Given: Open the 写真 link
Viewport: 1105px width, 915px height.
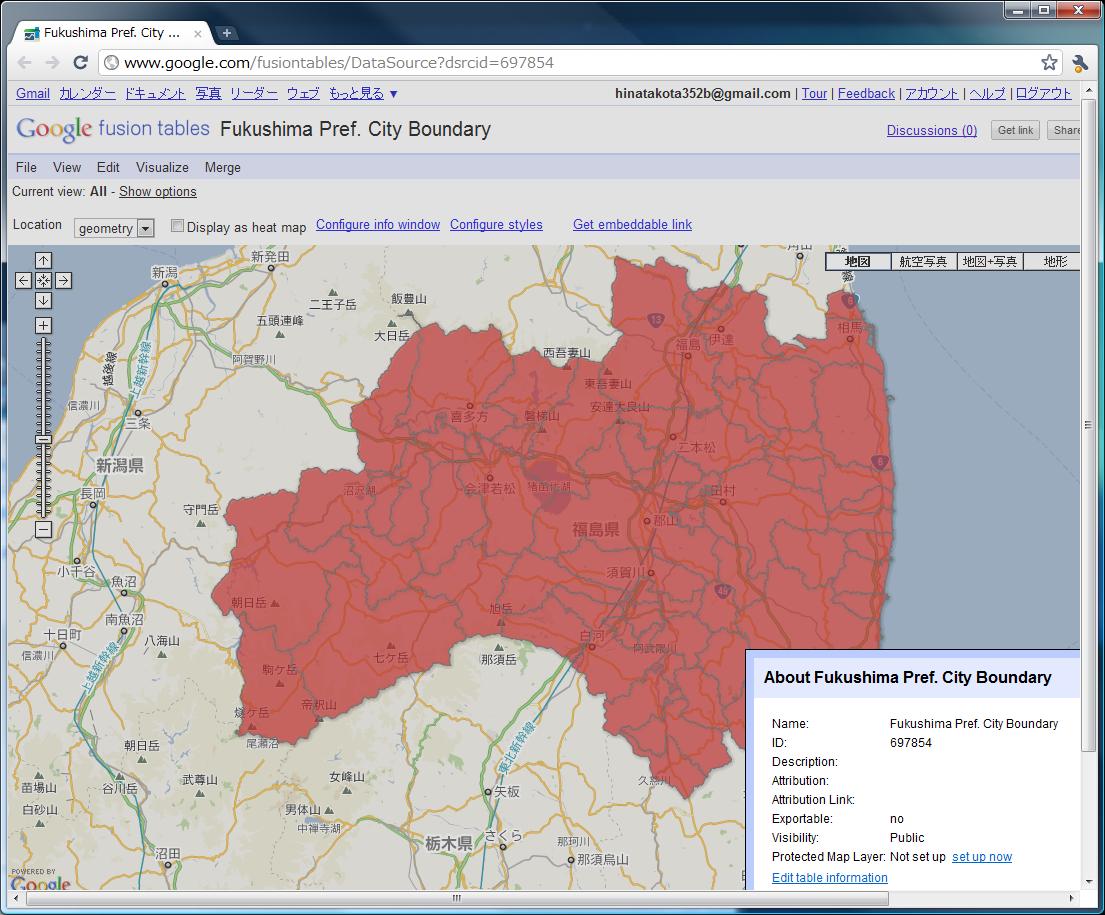Looking at the screenshot, I should pyautogui.click(x=209, y=94).
